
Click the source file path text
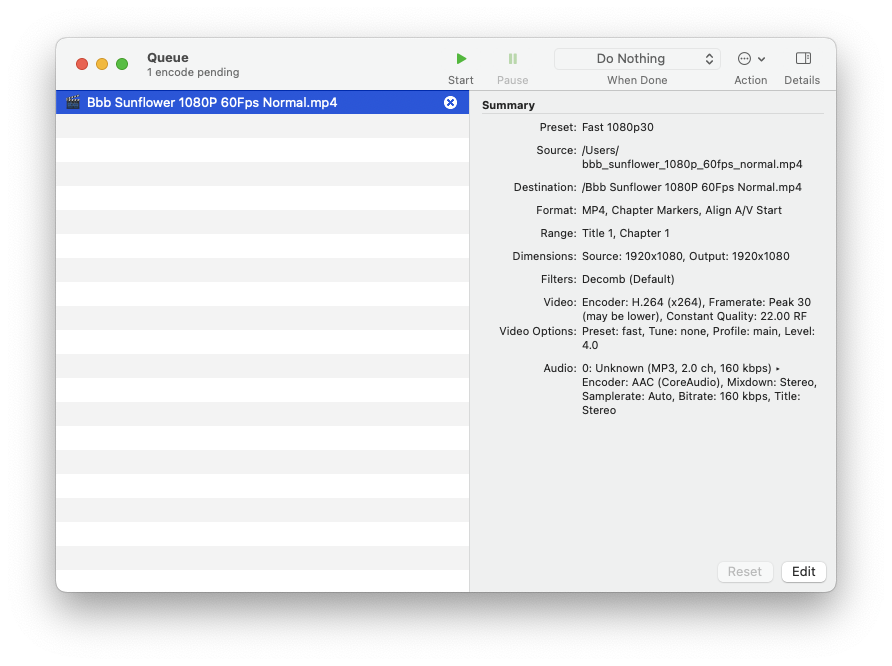point(691,158)
